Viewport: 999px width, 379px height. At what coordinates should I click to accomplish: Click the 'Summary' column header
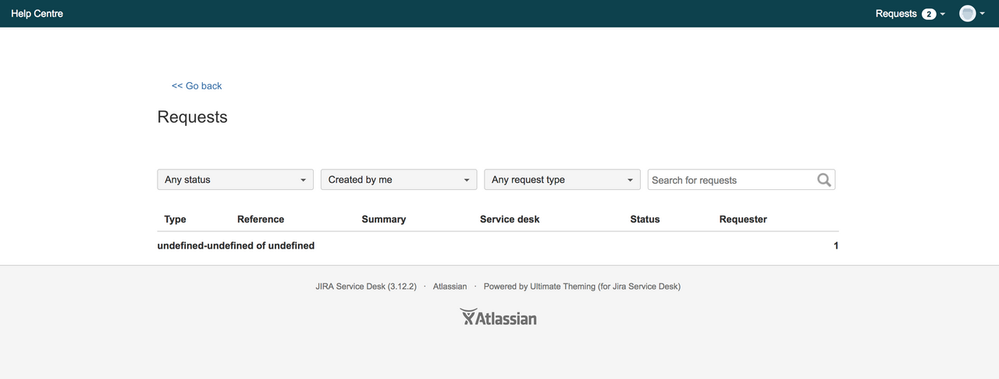384,219
